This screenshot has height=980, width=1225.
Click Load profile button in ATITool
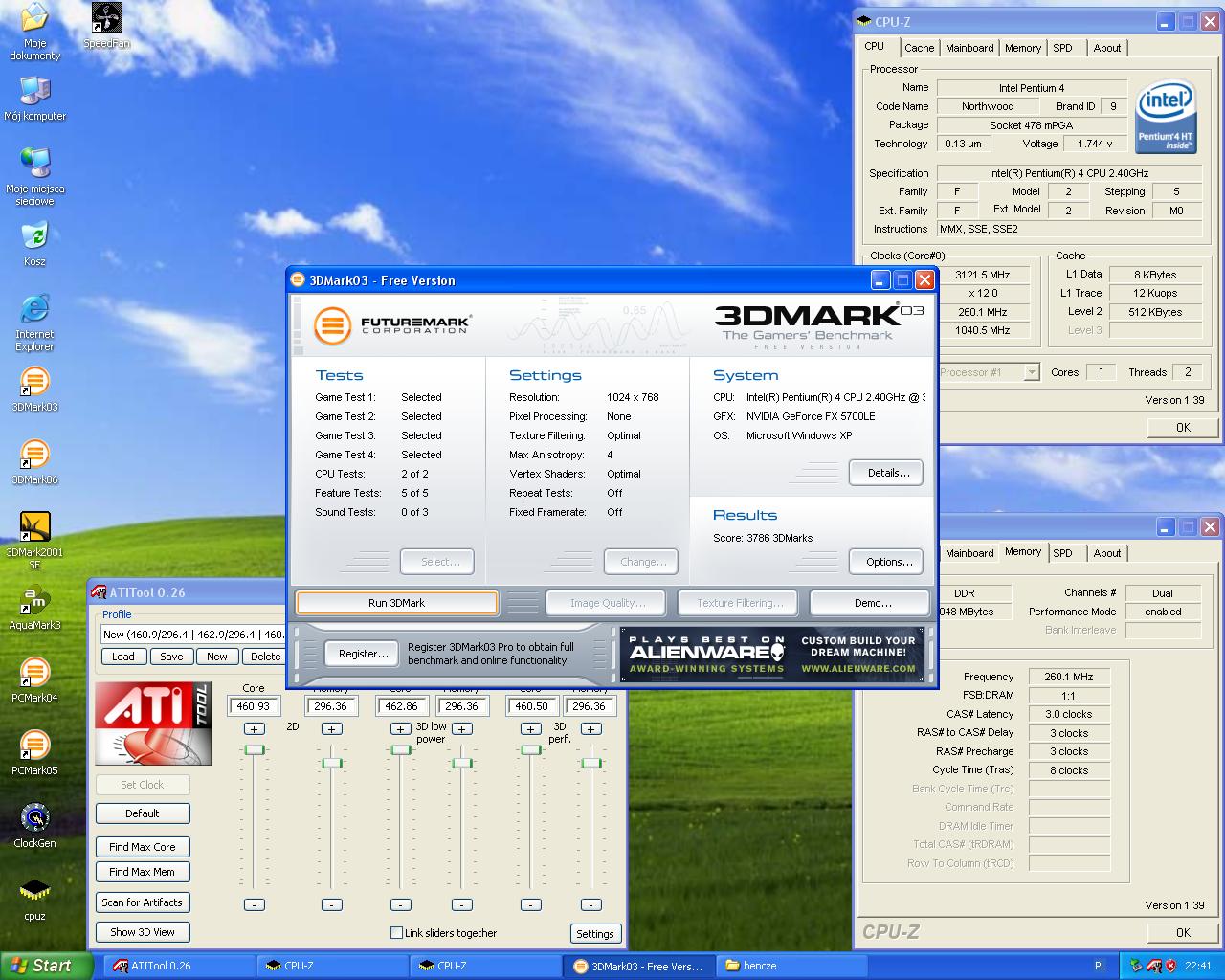[123, 657]
